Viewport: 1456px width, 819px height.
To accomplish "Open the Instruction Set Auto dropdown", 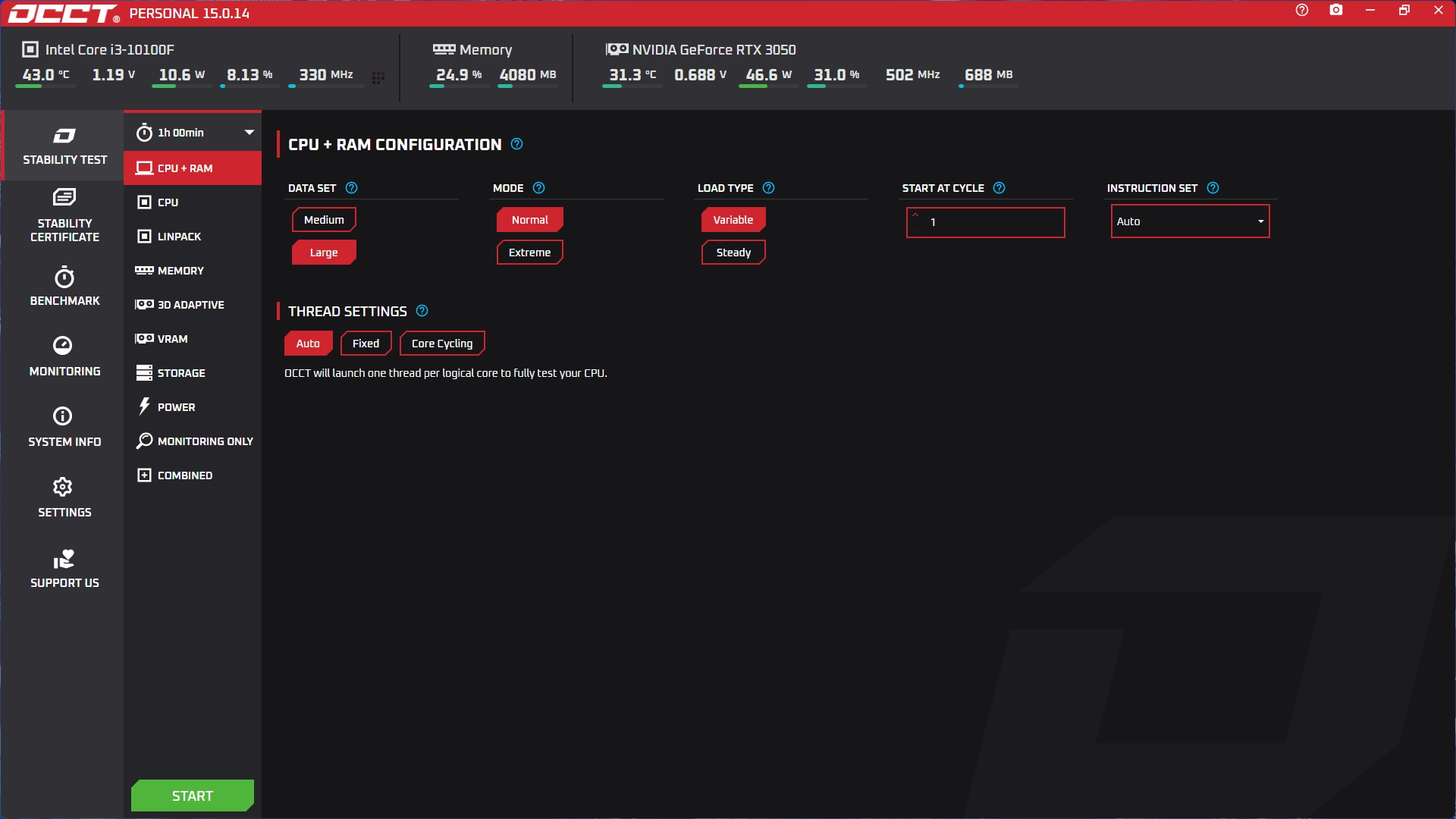I will [1190, 221].
